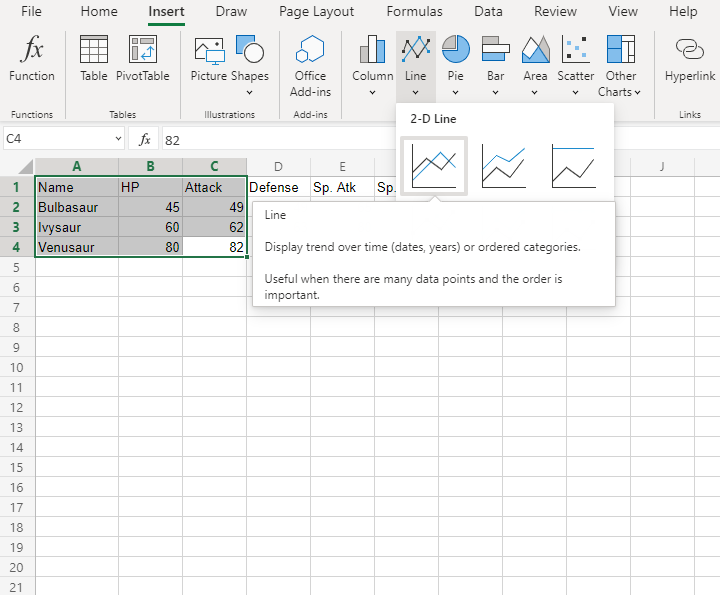Insert a Hyperlink
The width and height of the screenshot is (720, 595).
(689, 59)
